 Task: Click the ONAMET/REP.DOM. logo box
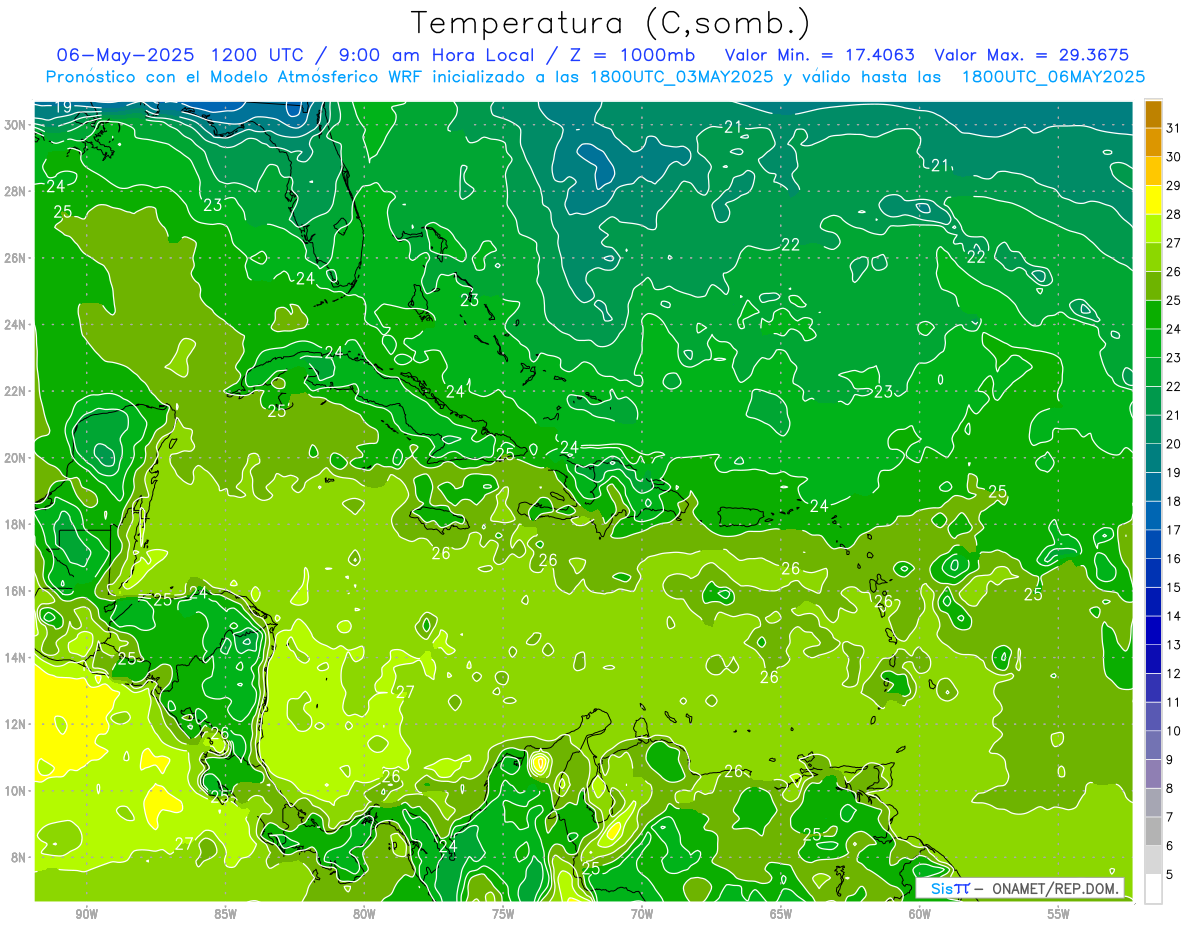pyautogui.click(x=1020, y=888)
